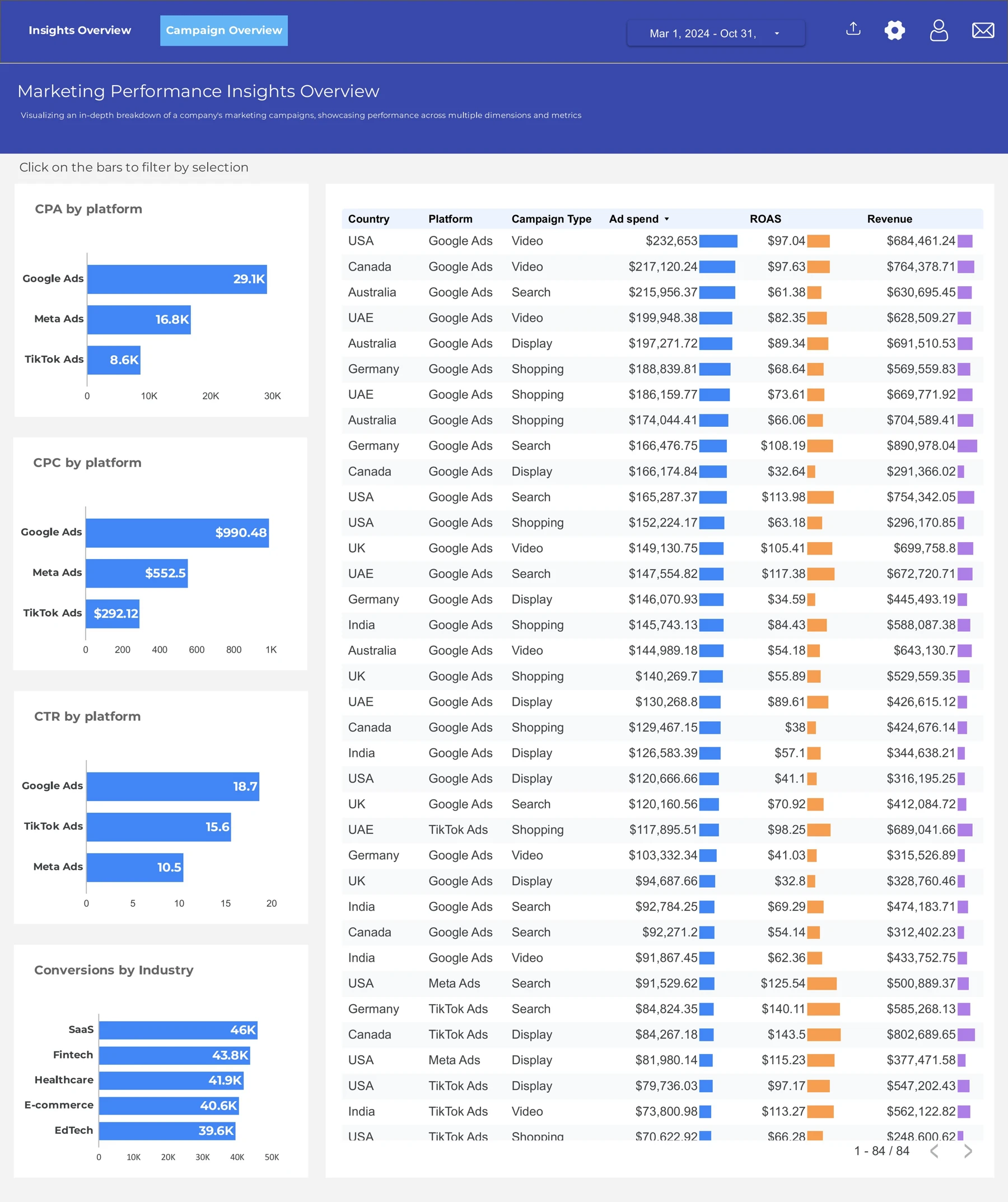The width and height of the screenshot is (1008, 1202).
Task: Filter by E-commerce conversions bar
Action: (x=170, y=1106)
